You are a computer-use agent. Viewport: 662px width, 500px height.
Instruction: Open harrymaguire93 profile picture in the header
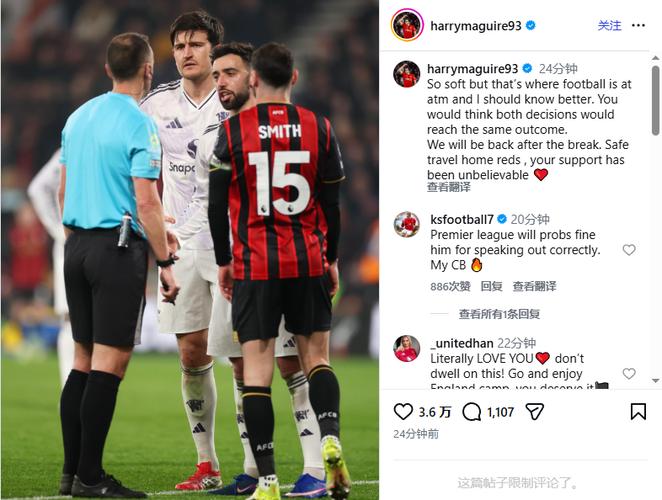click(407, 25)
